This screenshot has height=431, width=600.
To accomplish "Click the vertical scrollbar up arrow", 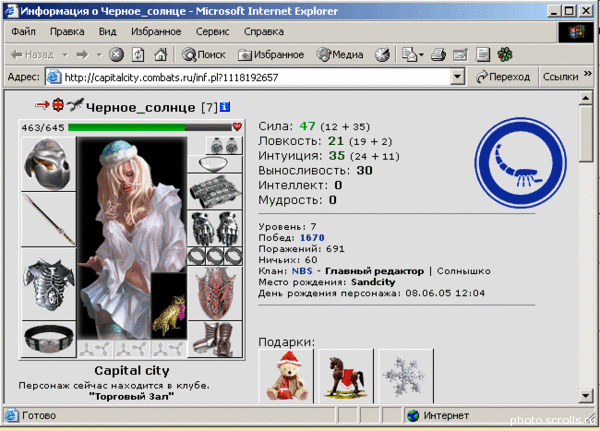I will 585,98.
